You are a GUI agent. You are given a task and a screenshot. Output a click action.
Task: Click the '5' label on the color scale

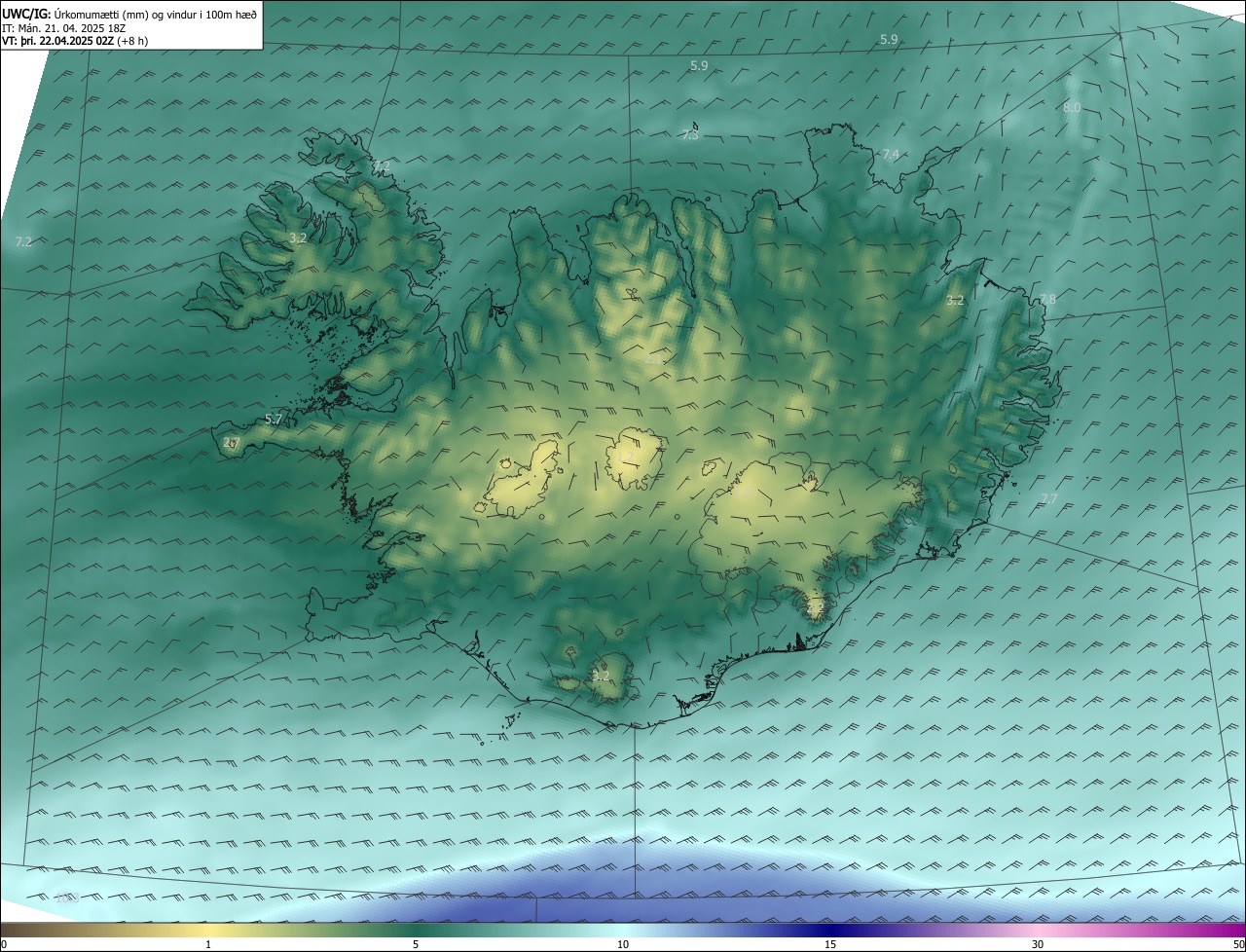(416, 944)
